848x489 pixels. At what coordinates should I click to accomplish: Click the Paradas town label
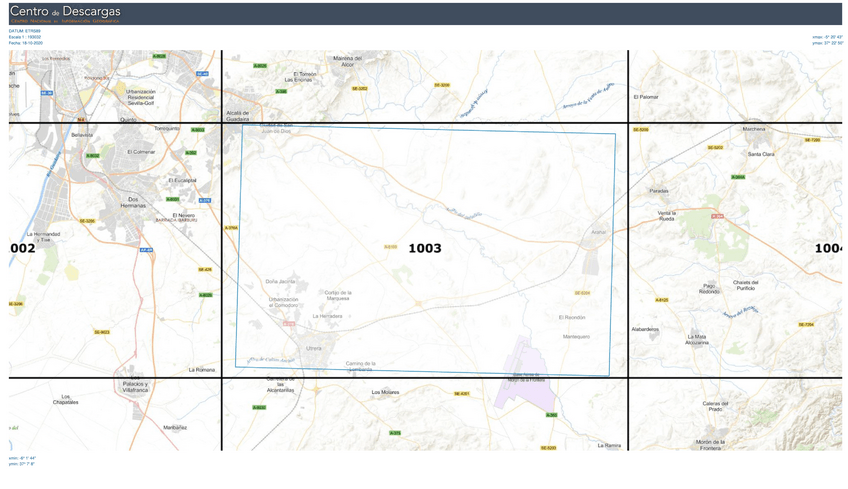click(x=659, y=190)
